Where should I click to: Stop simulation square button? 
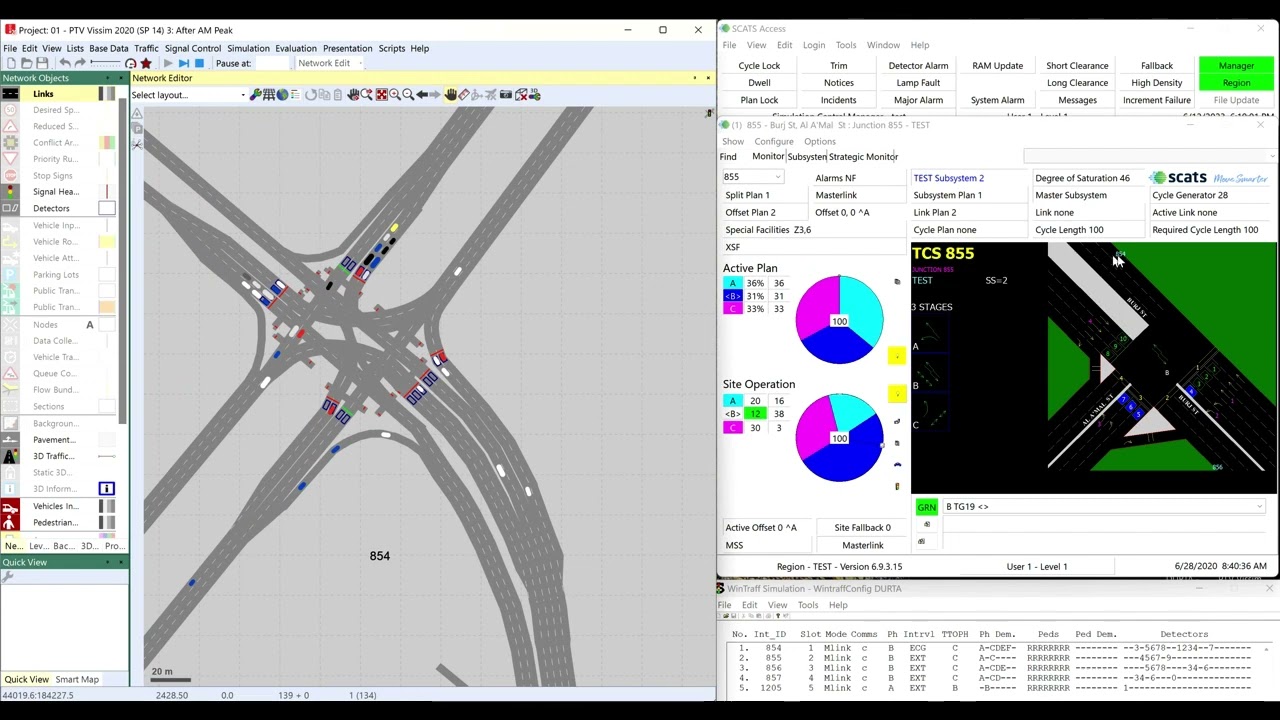tap(200, 63)
